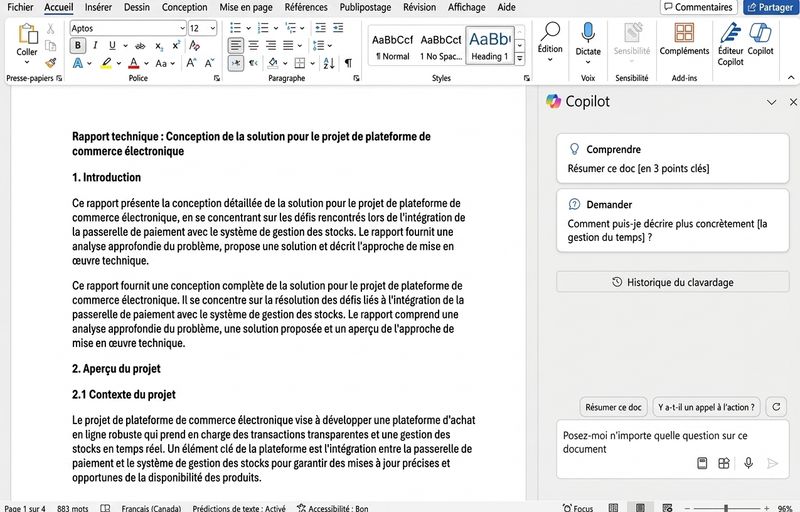Toggle left alignment button
This screenshot has width=800, height=512.
click(x=235, y=45)
